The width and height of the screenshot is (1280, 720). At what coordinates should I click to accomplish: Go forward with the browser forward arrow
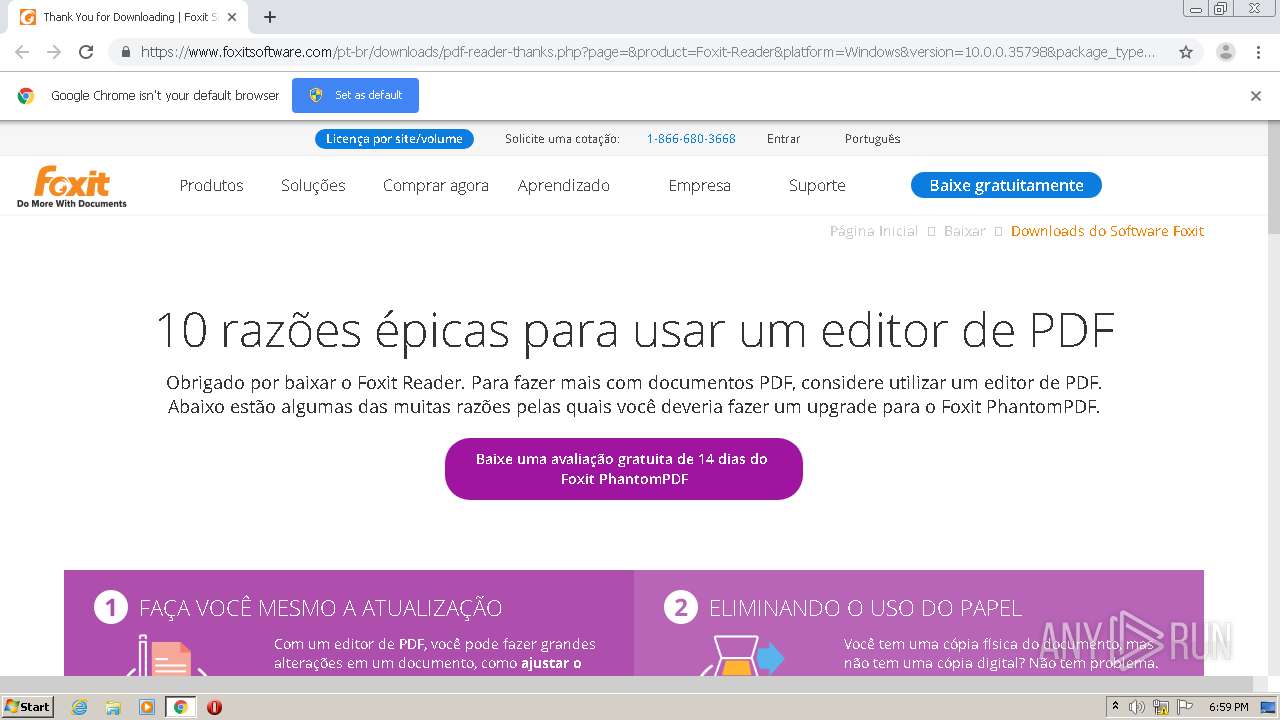tap(54, 52)
